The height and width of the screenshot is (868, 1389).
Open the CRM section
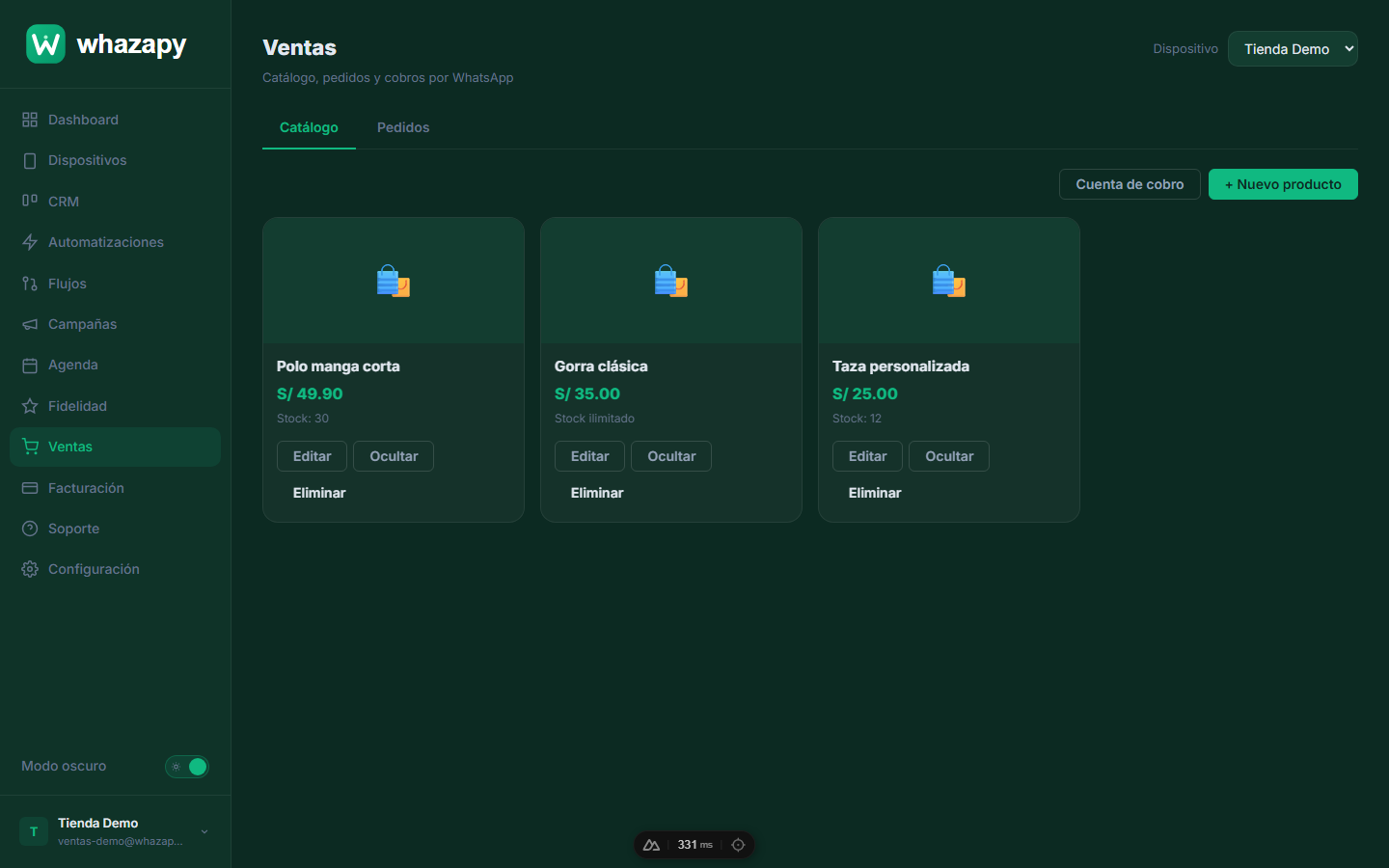click(115, 202)
